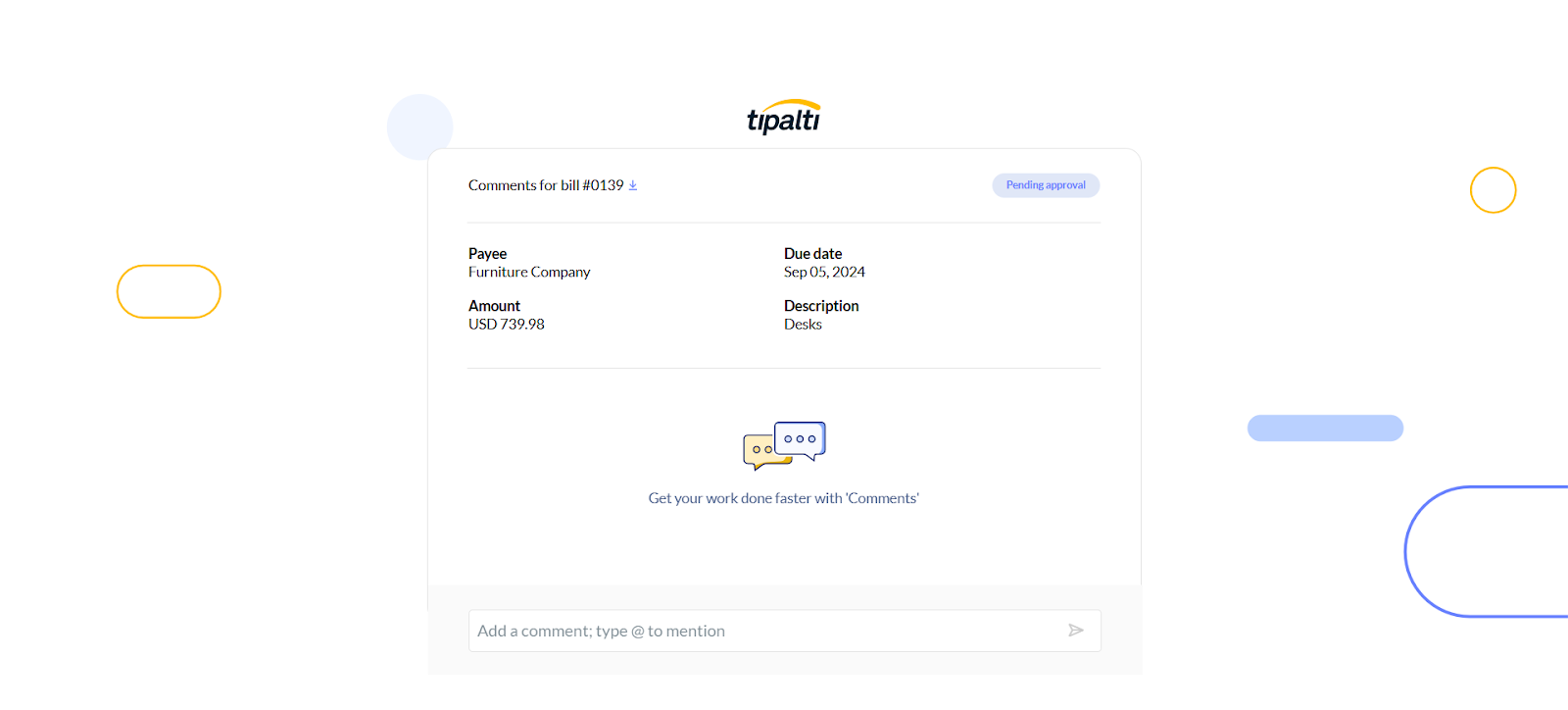Click the yellow rounded oval outline shape

click(x=169, y=291)
